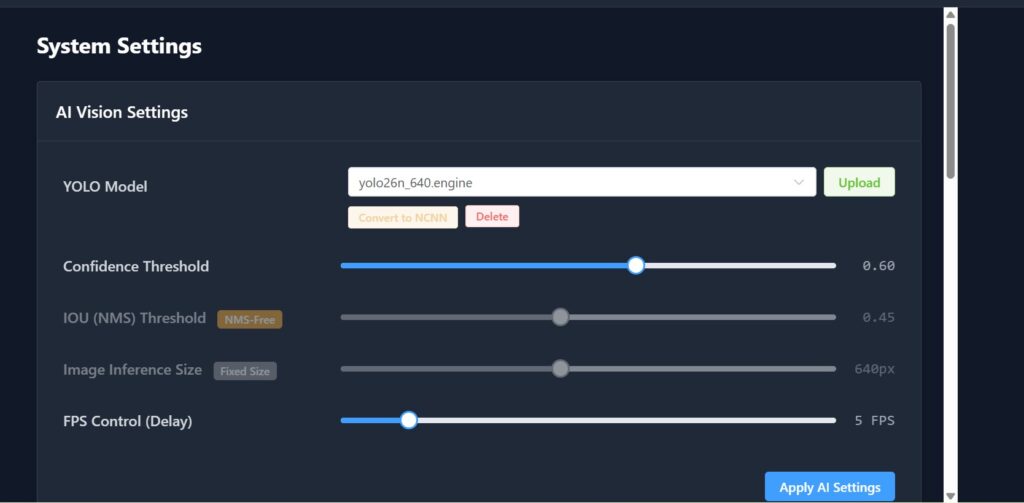Viewport: 1024px width, 503px height.
Task: Click the scrollbar up arrow
Action: click(x=950, y=14)
